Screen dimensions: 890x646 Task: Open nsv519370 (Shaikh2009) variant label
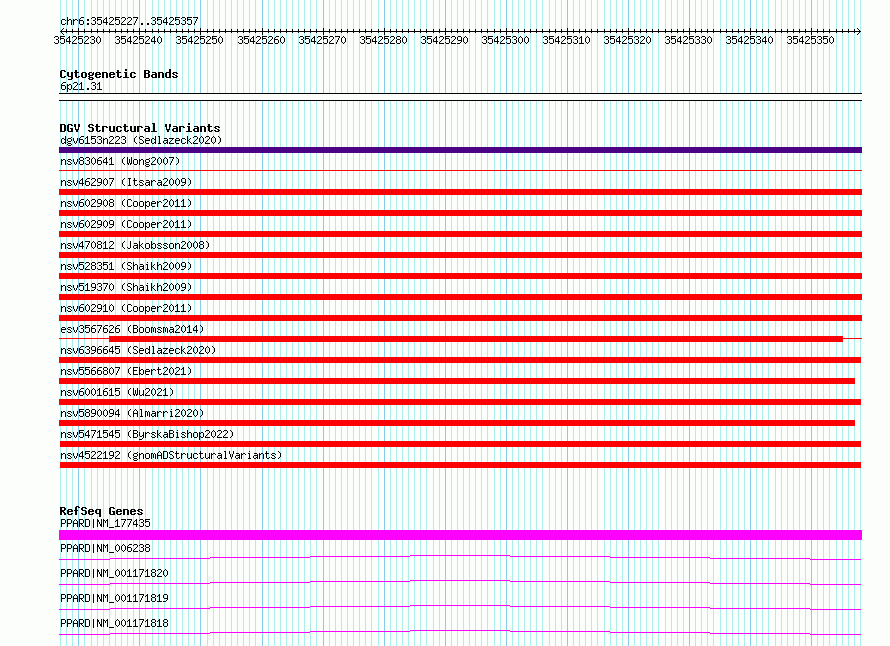[x=126, y=287]
